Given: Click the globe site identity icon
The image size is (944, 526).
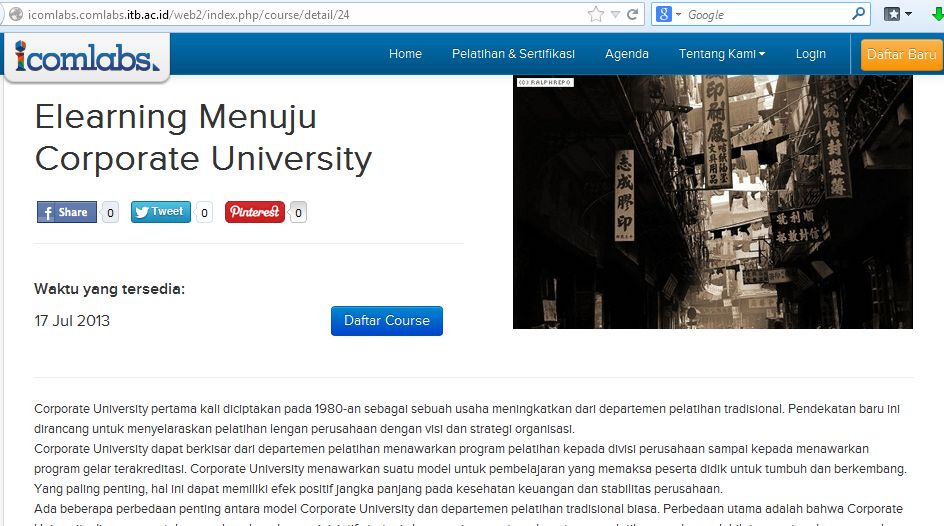Looking at the screenshot, I should pyautogui.click(x=14, y=15).
